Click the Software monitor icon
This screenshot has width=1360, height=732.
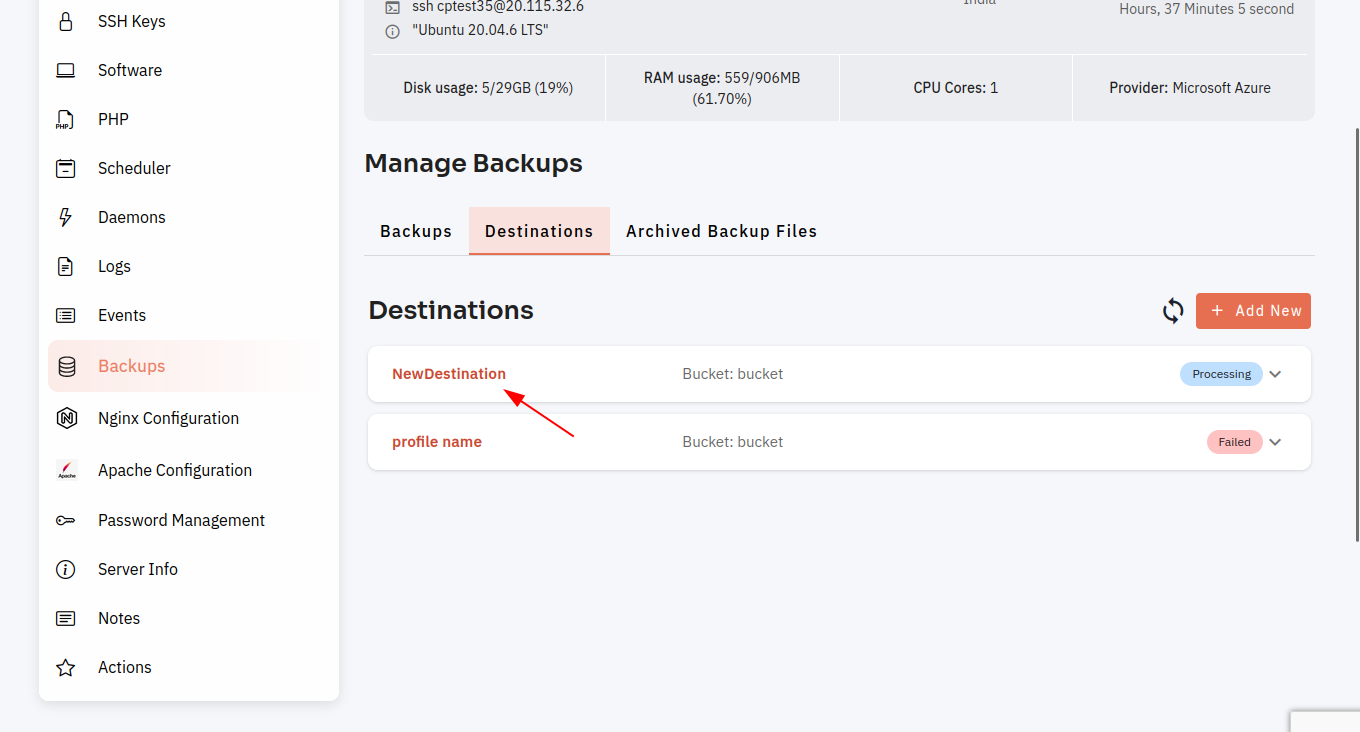(x=66, y=70)
